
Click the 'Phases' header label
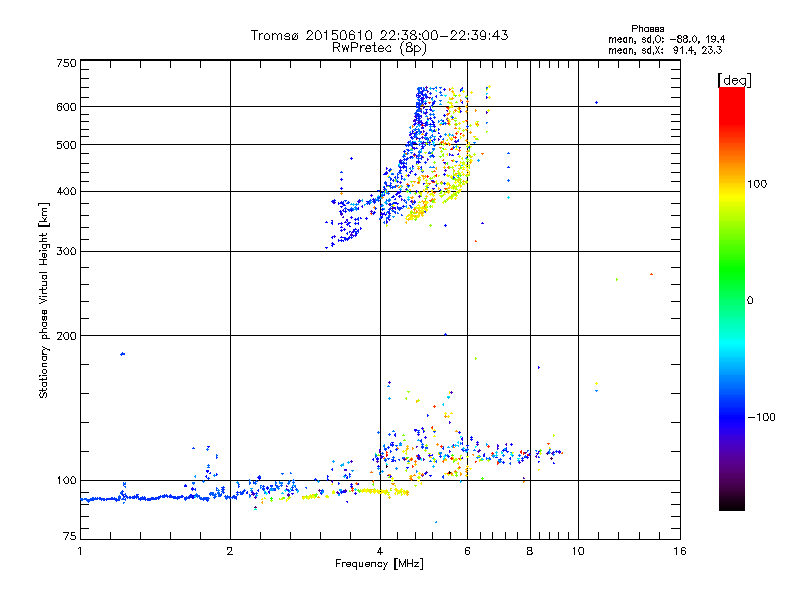[x=647, y=29]
